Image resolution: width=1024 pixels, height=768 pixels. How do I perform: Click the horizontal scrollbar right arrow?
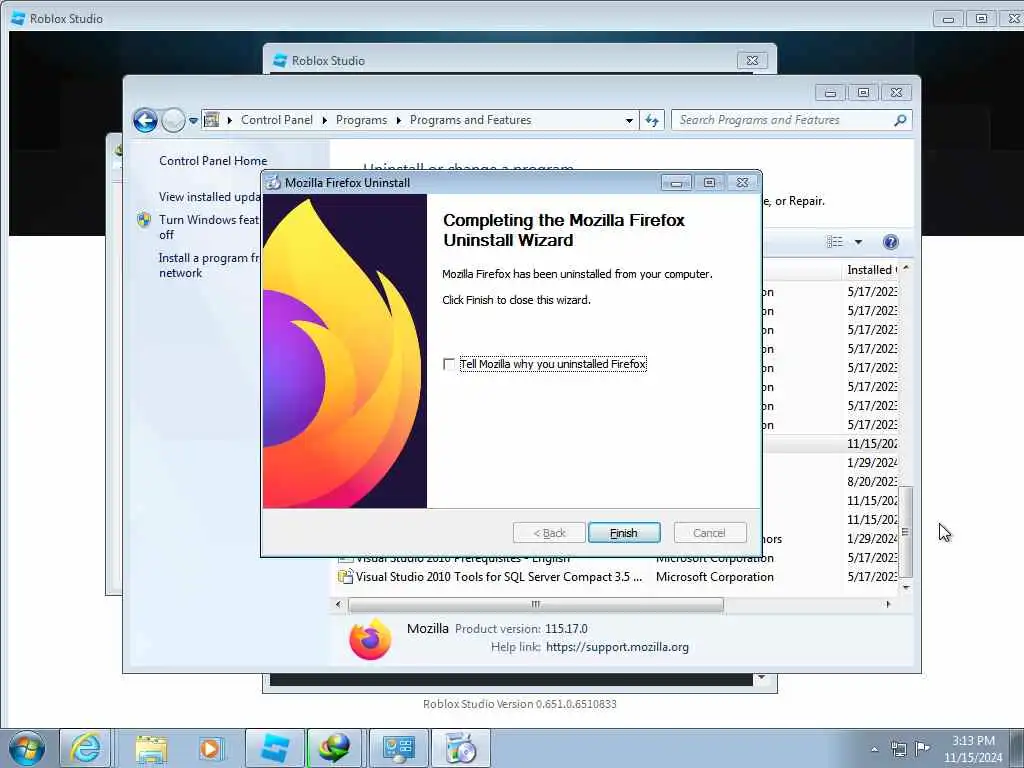coord(888,605)
